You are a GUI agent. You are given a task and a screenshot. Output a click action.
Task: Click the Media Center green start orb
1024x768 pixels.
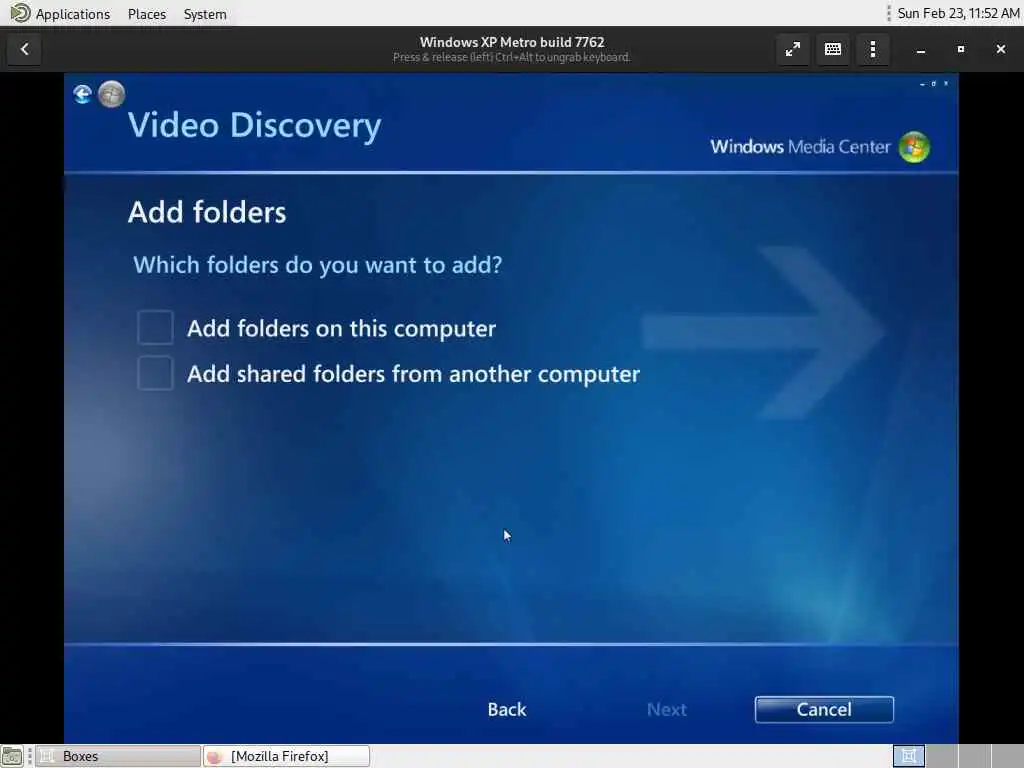coord(112,94)
